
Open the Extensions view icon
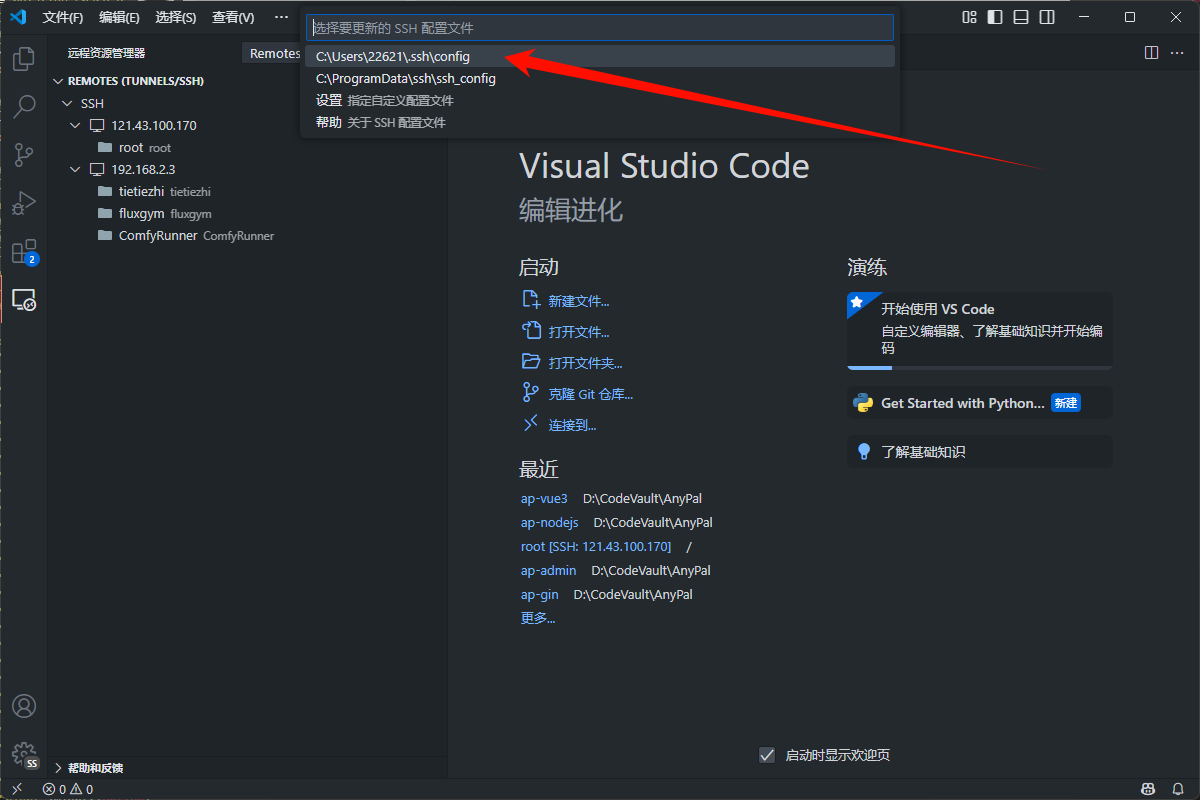click(24, 251)
